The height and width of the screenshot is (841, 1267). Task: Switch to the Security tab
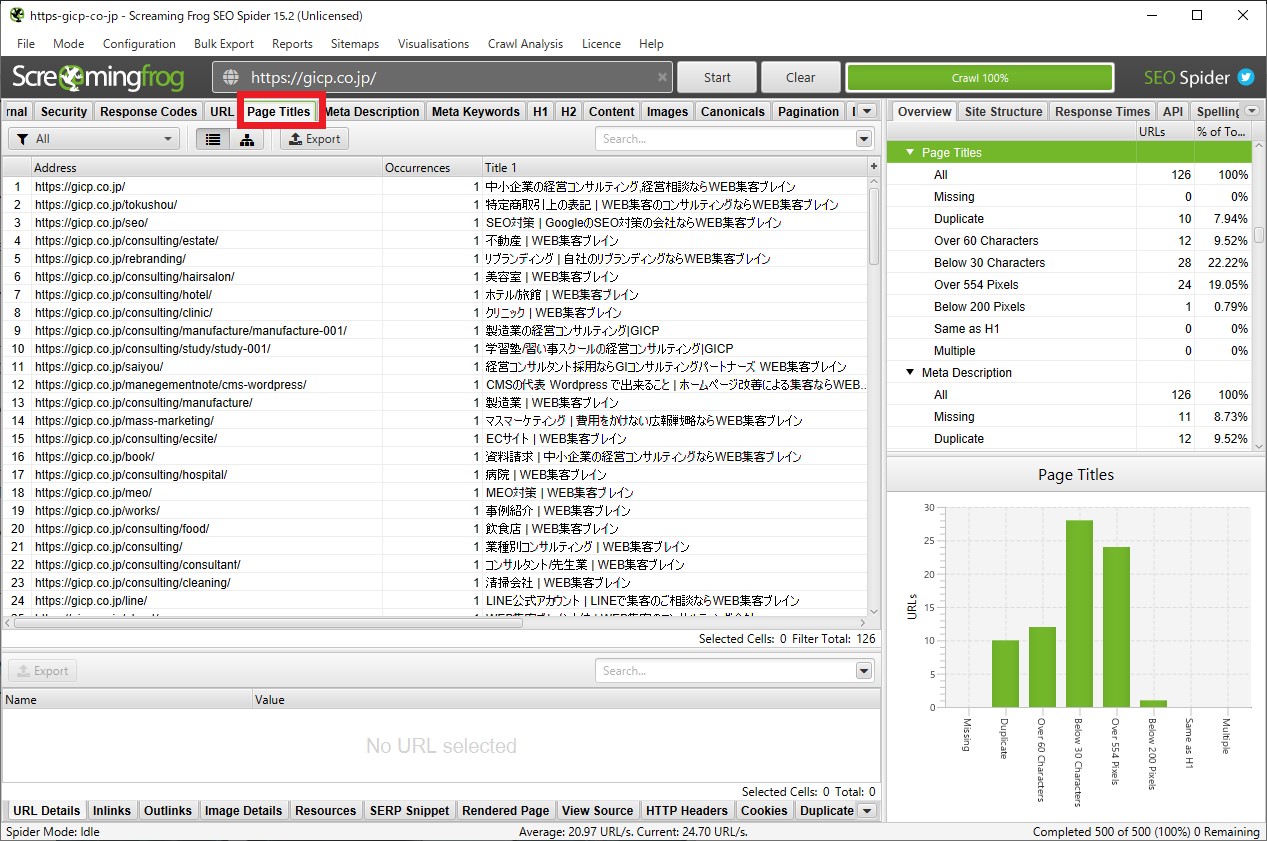pyautogui.click(x=64, y=112)
